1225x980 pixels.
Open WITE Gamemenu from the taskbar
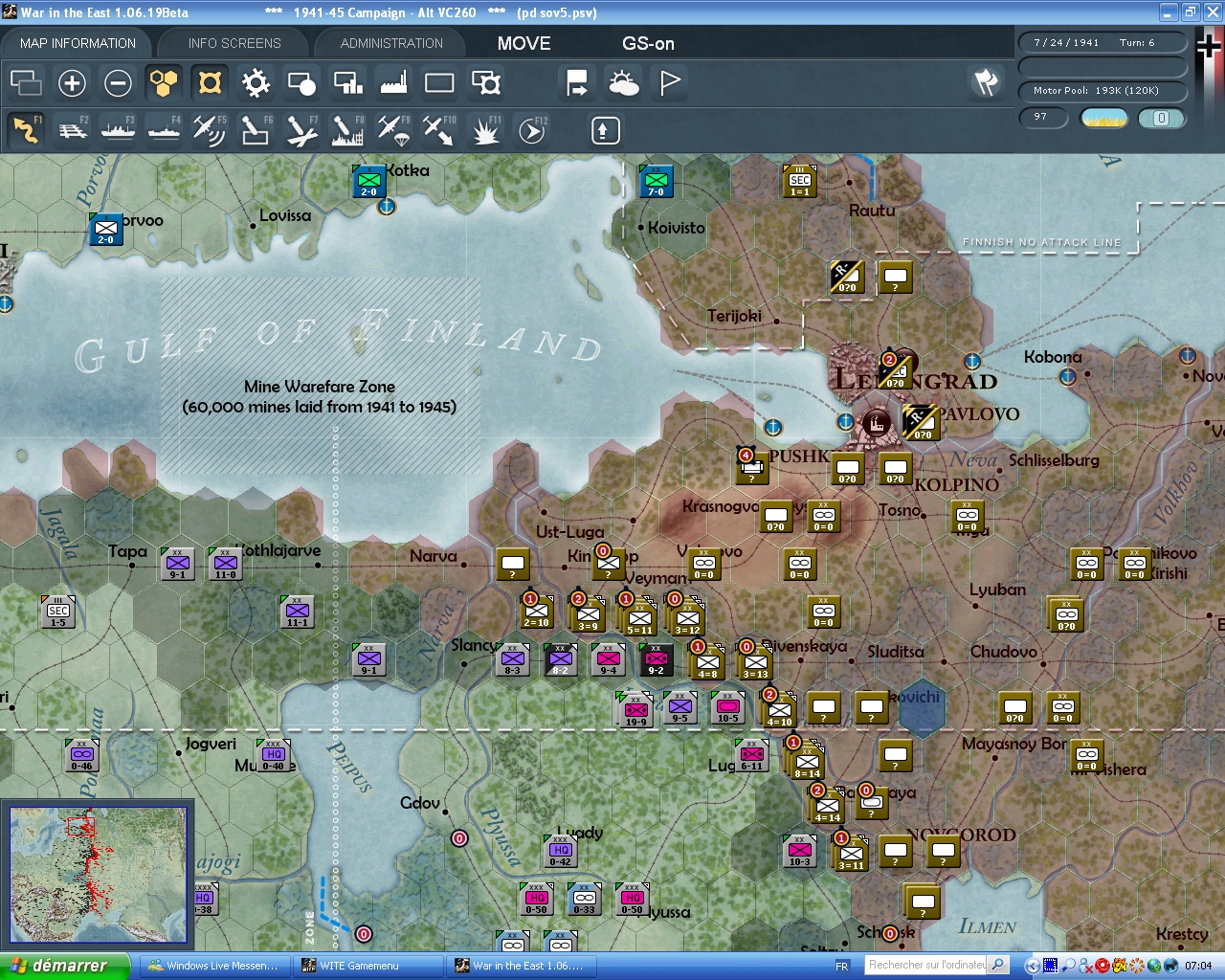pyautogui.click(x=360, y=966)
